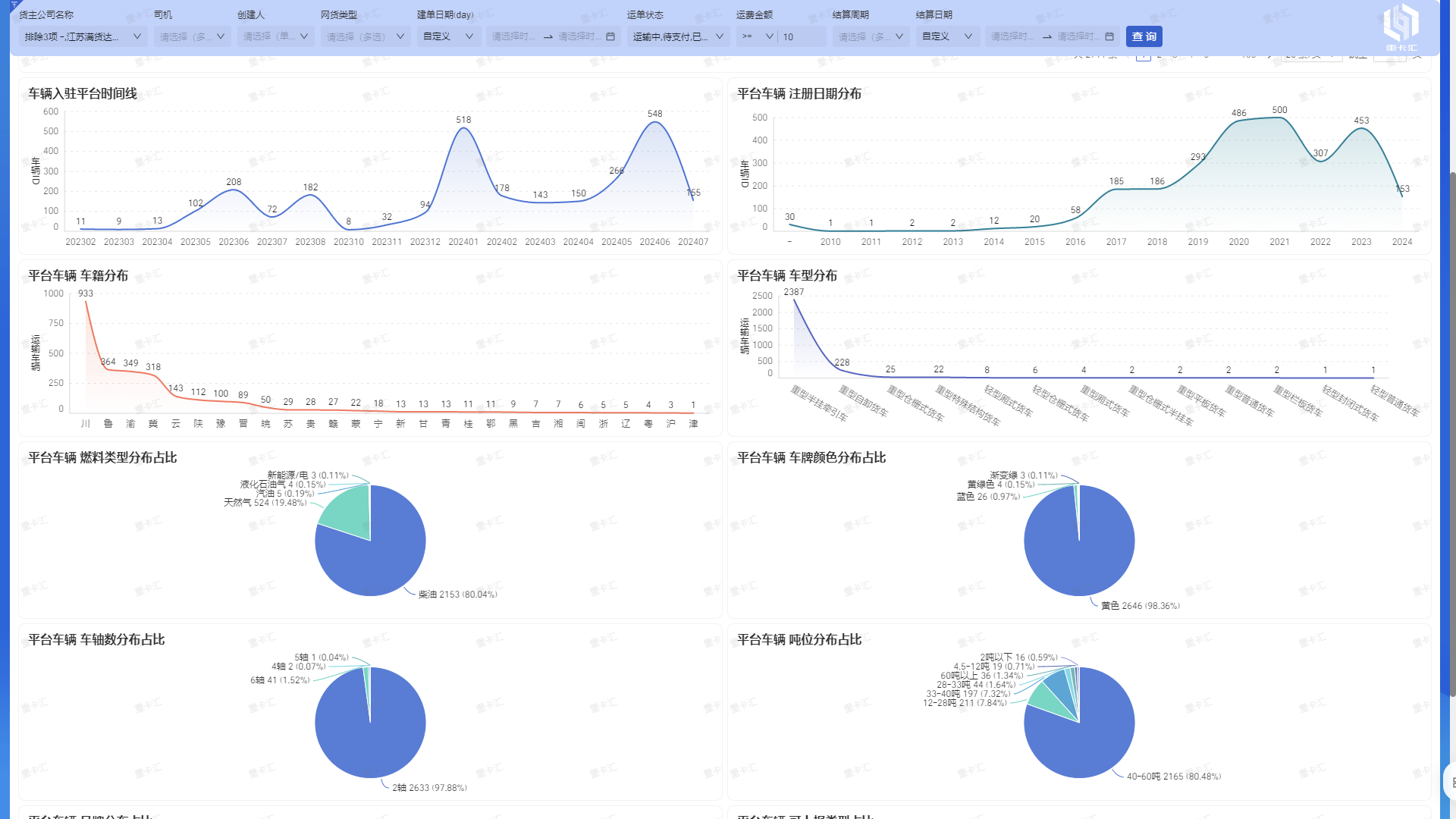The height and width of the screenshot is (819, 1456).
Task: Click the label '天然气 524 (19.48%)'
Action: click(x=265, y=503)
